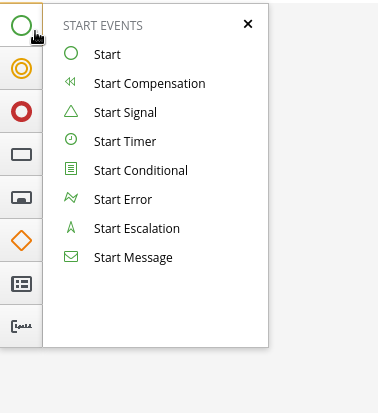378x413 pixels.
Task: Choose the 'Start Timer' entry
Action: [125, 142]
